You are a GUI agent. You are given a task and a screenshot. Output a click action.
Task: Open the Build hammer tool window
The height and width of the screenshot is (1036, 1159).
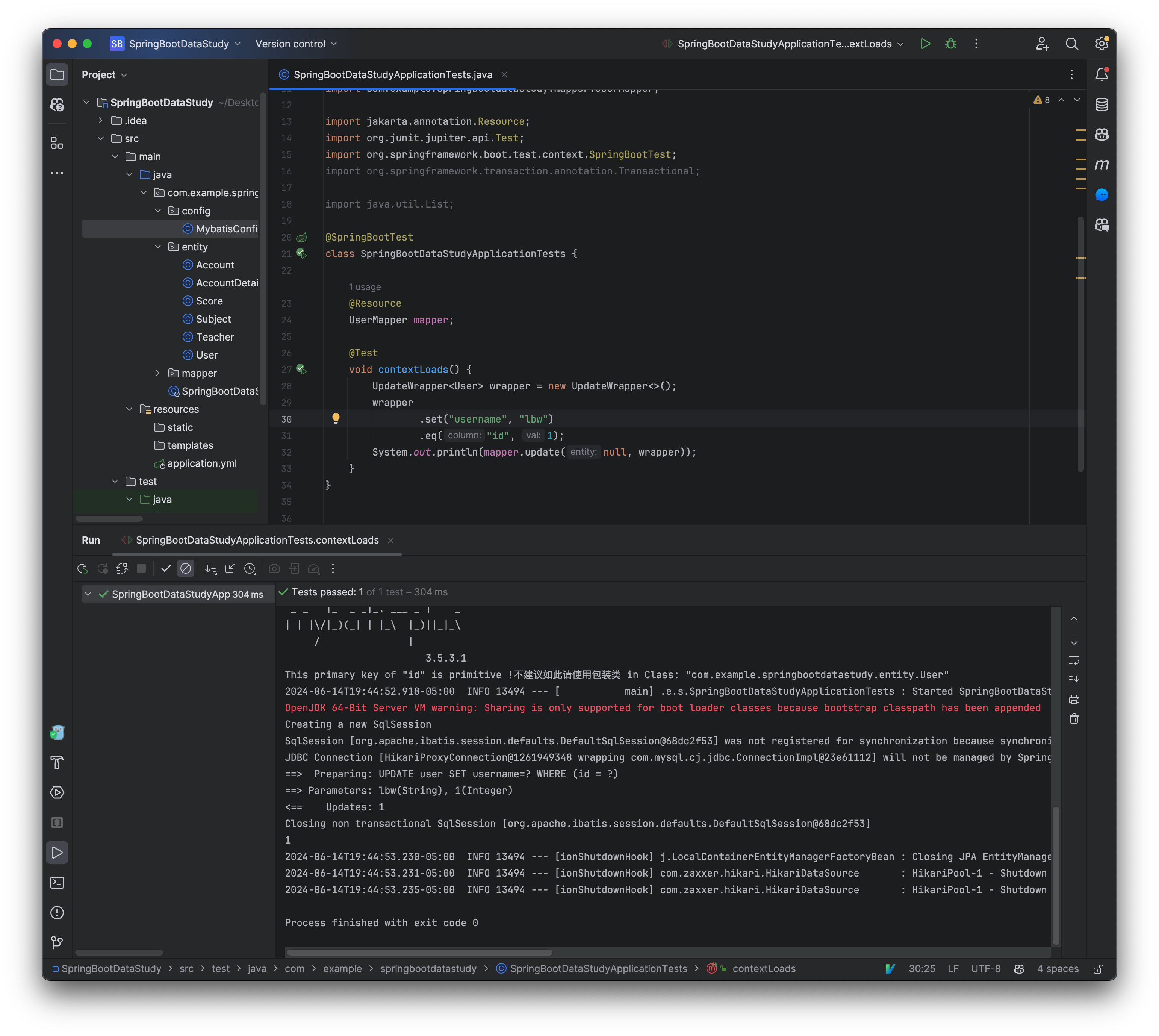(57, 763)
